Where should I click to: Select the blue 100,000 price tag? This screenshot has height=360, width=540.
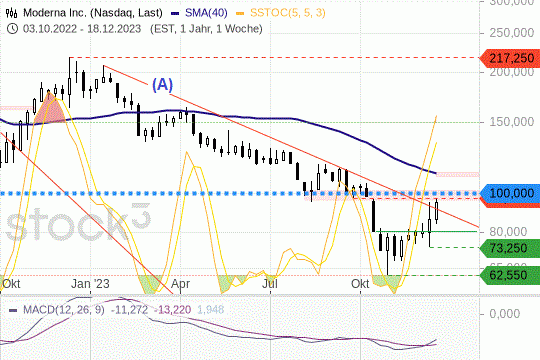[x=509, y=193]
